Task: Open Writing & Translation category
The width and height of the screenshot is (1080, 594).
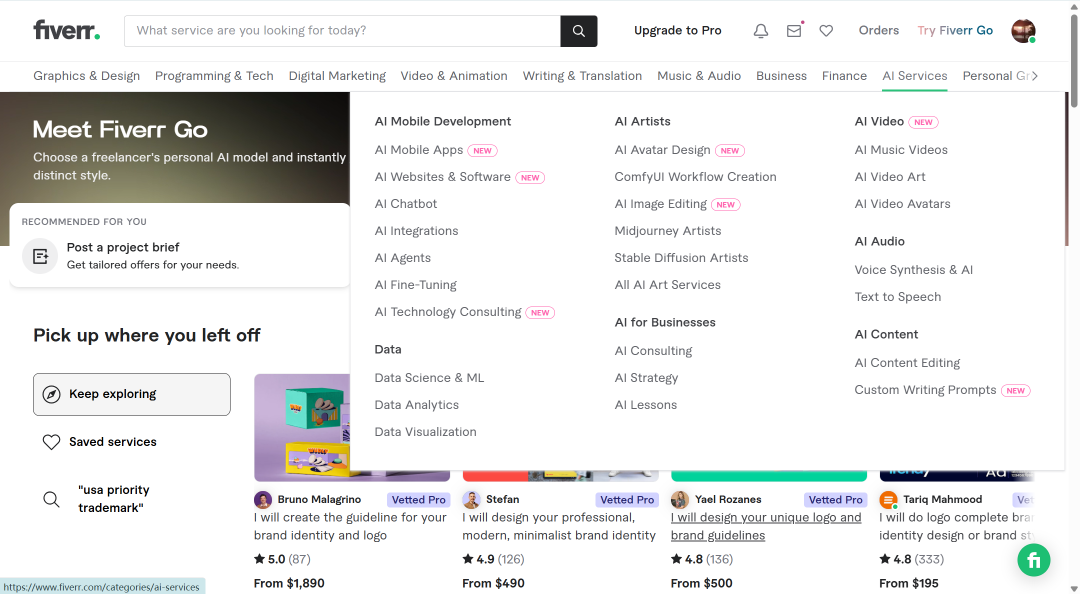Action: pyautogui.click(x=582, y=76)
